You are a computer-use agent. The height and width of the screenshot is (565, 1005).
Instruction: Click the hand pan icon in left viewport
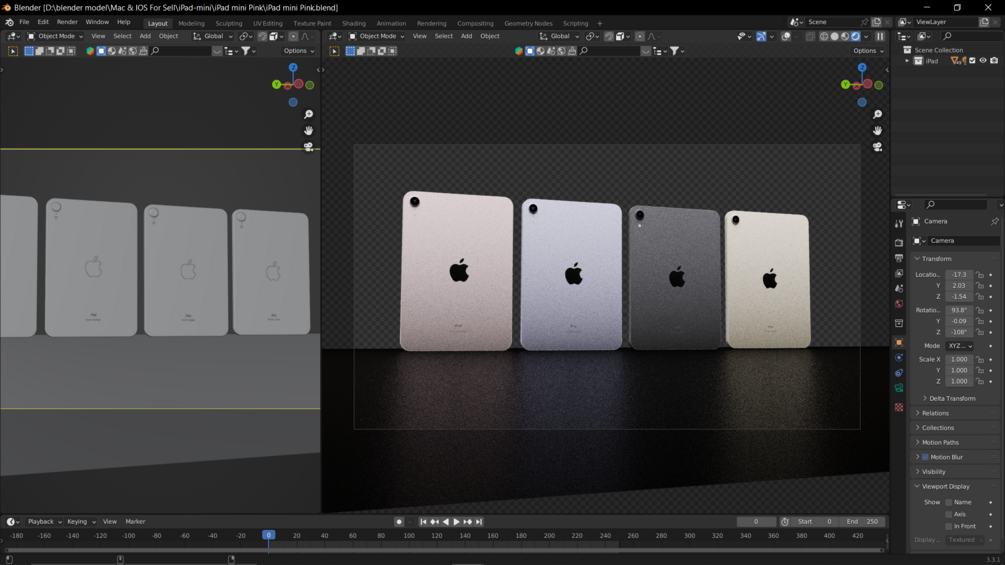click(308, 131)
